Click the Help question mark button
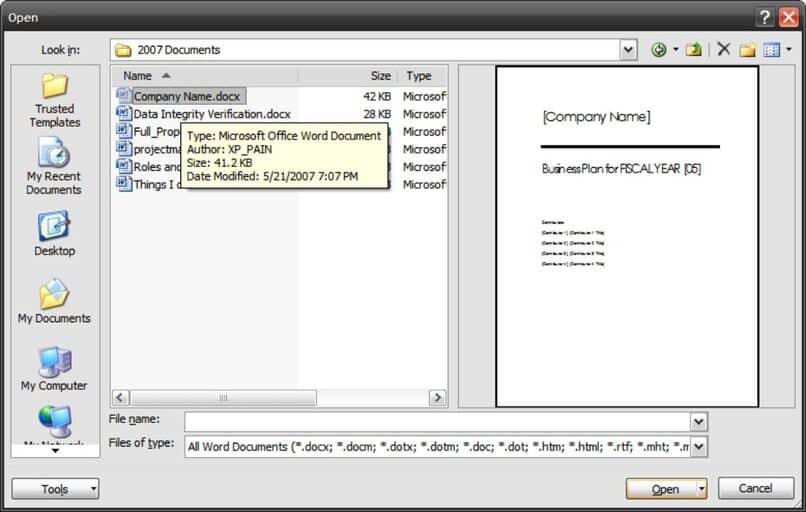806x512 pixels. pos(764,17)
